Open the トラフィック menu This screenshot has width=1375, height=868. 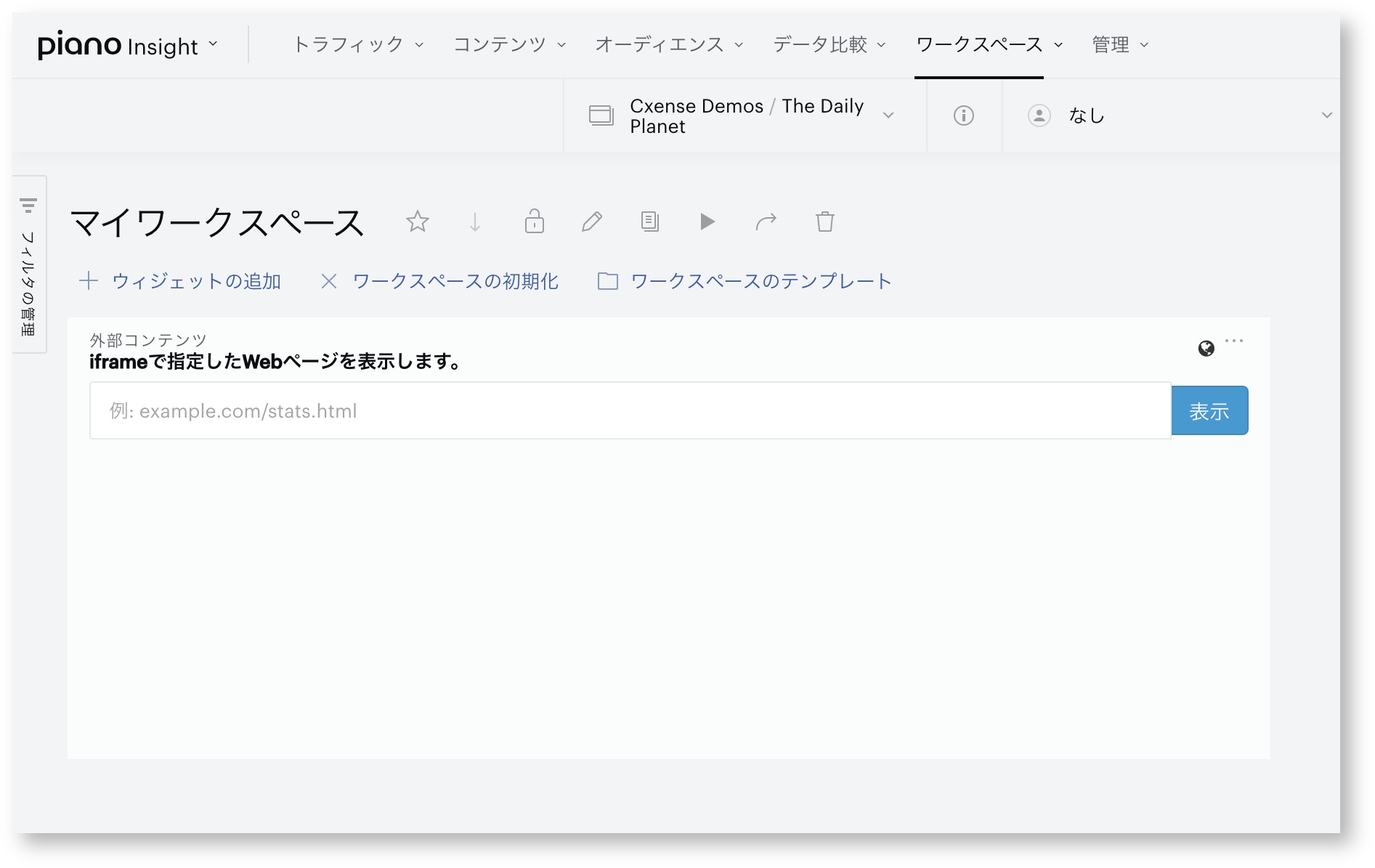tap(358, 45)
